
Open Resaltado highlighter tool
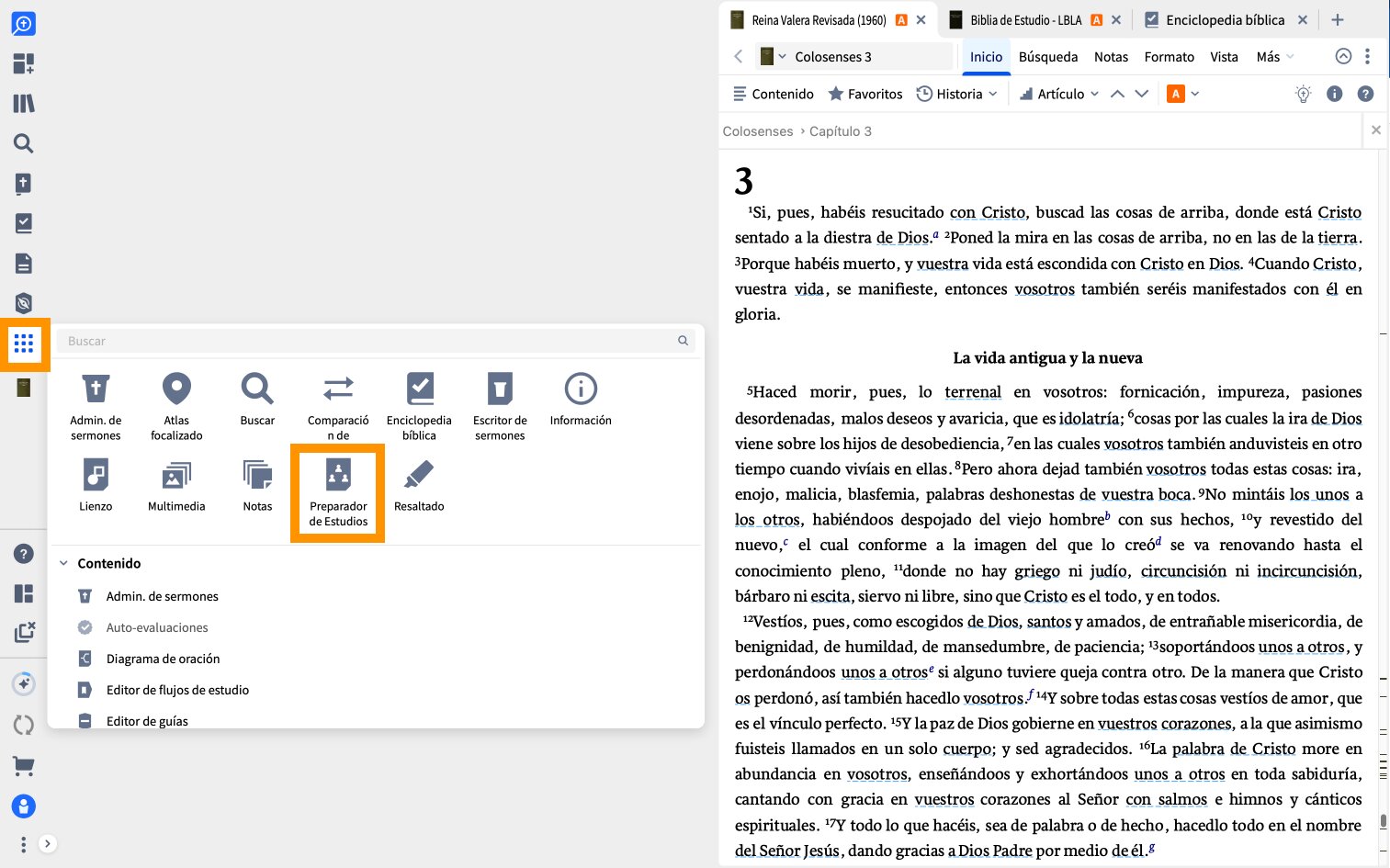(x=419, y=485)
